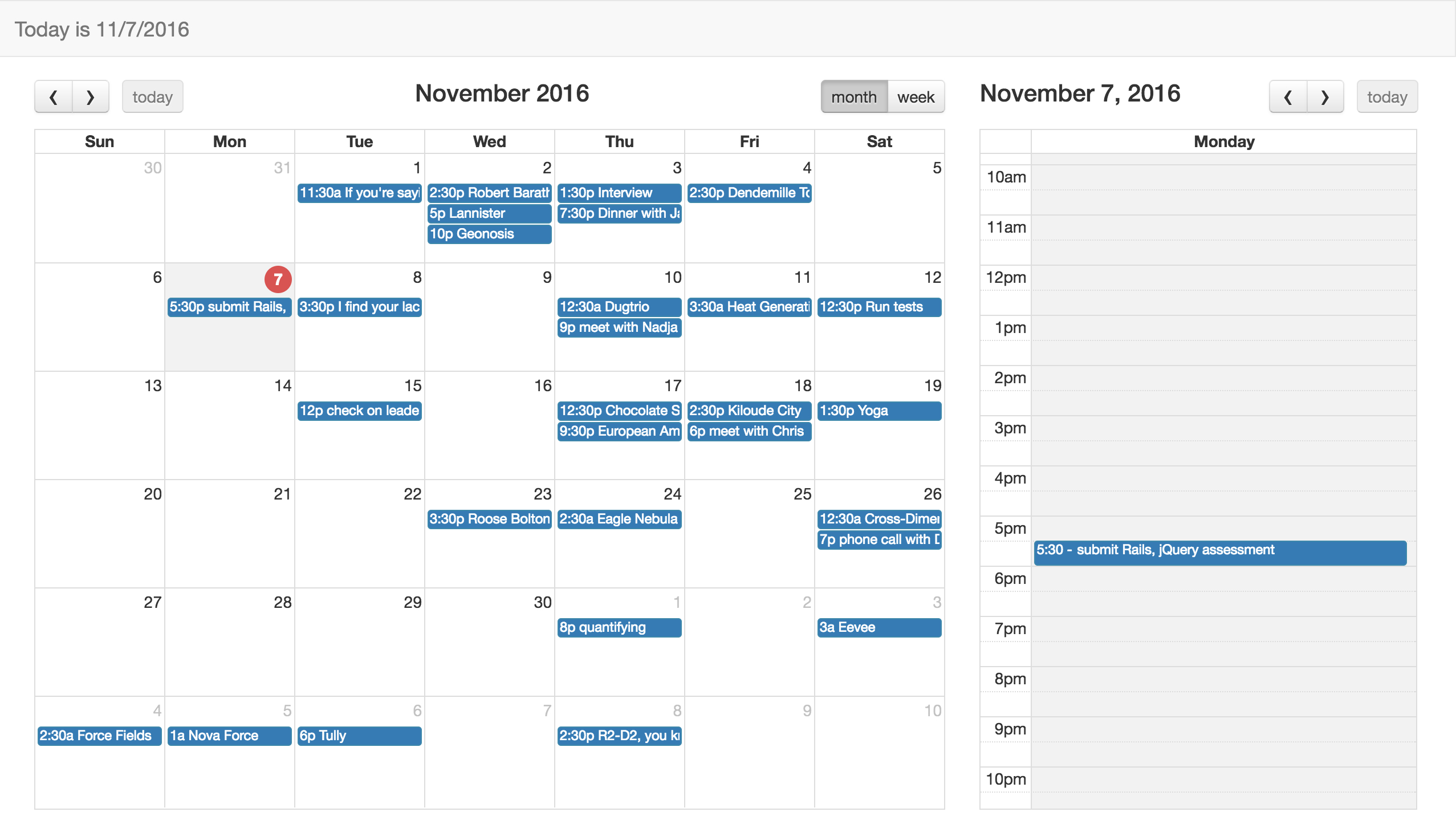Expand the 12:30a Dugtrio event

click(x=618, y=306)
